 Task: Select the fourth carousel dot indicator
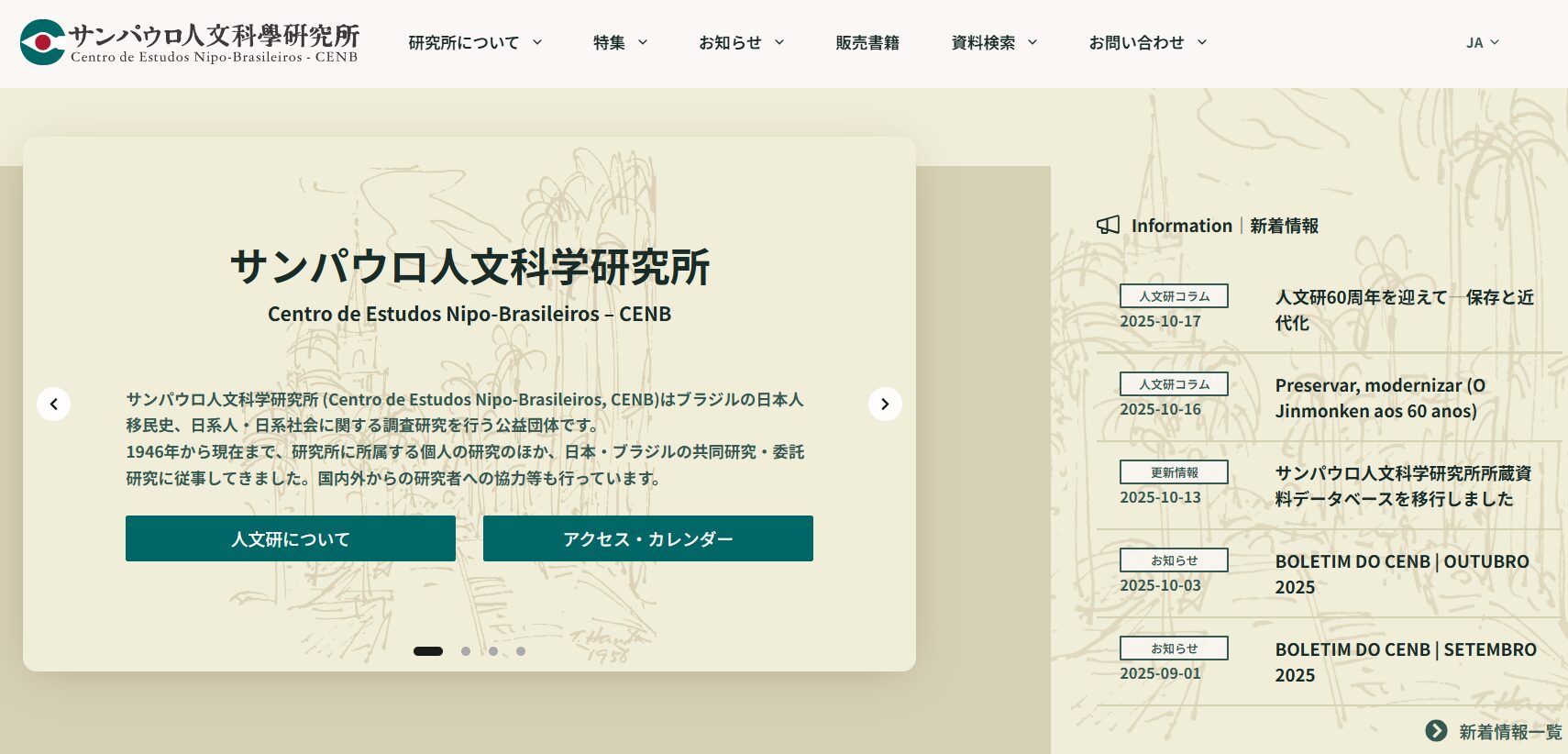[x=521, y=651]
